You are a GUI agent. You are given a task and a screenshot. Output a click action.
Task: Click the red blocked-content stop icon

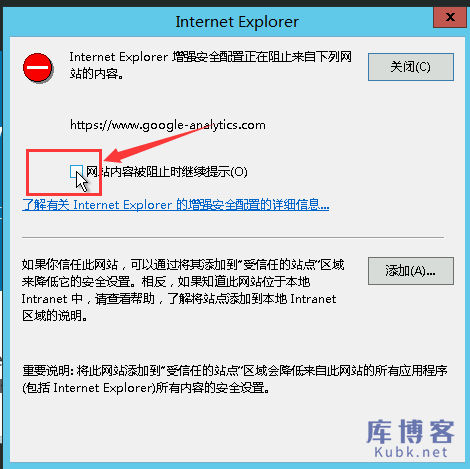pyautogui.click(x=38, y=68)
